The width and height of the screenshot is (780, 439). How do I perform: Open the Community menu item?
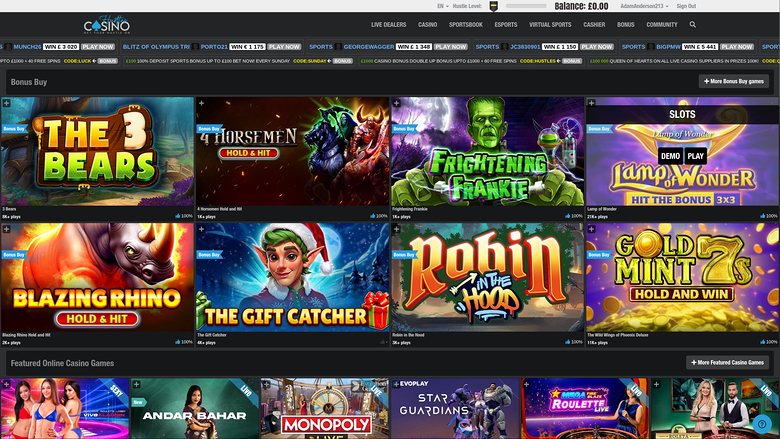tap(662, 24)
